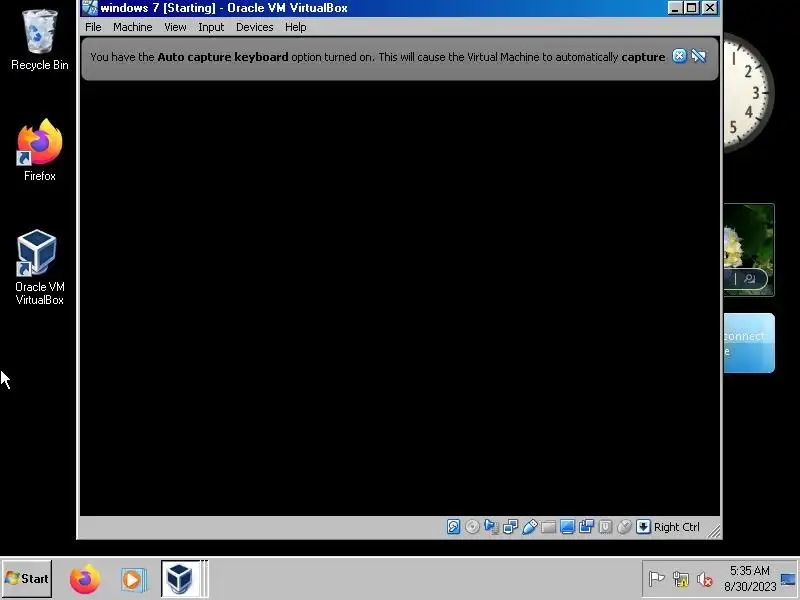800x600 pixels.
Task: Click the shared folders status icon
Action: coord(548,527)
